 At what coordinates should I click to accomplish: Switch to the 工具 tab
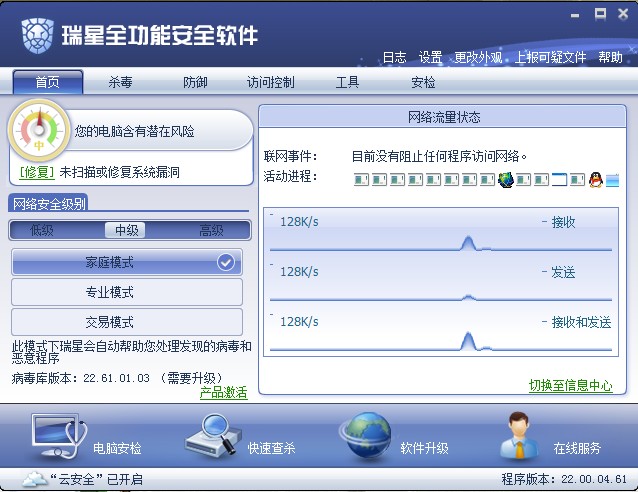click(x=347, y=82)
